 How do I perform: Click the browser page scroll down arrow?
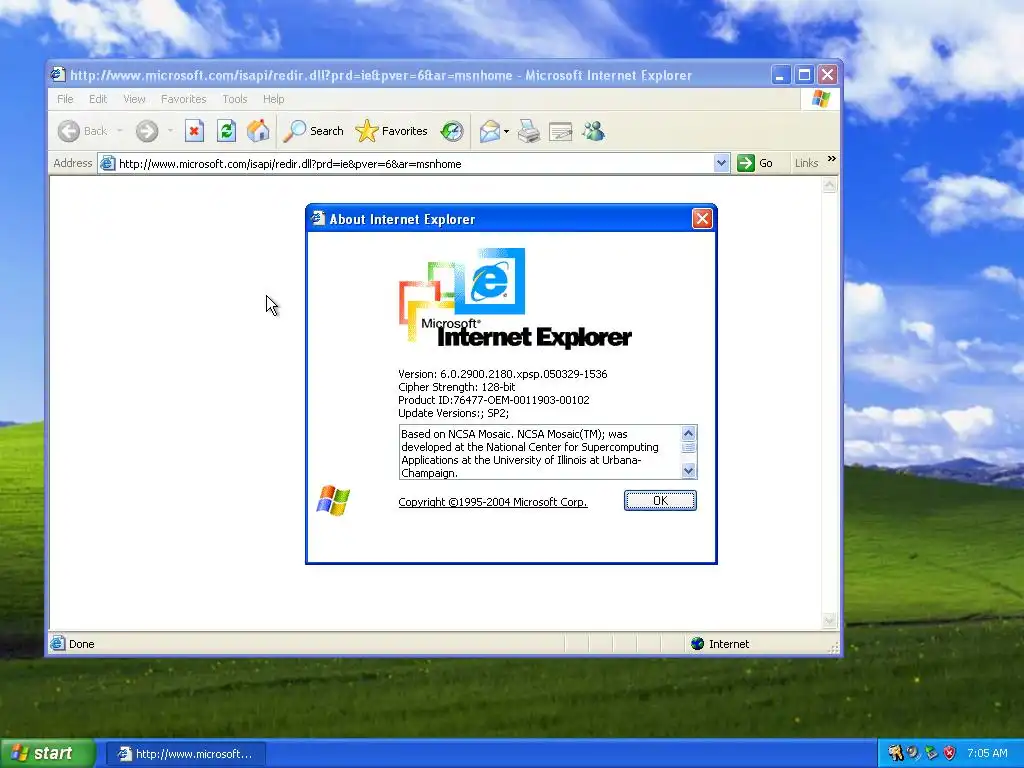click(829, 620)
